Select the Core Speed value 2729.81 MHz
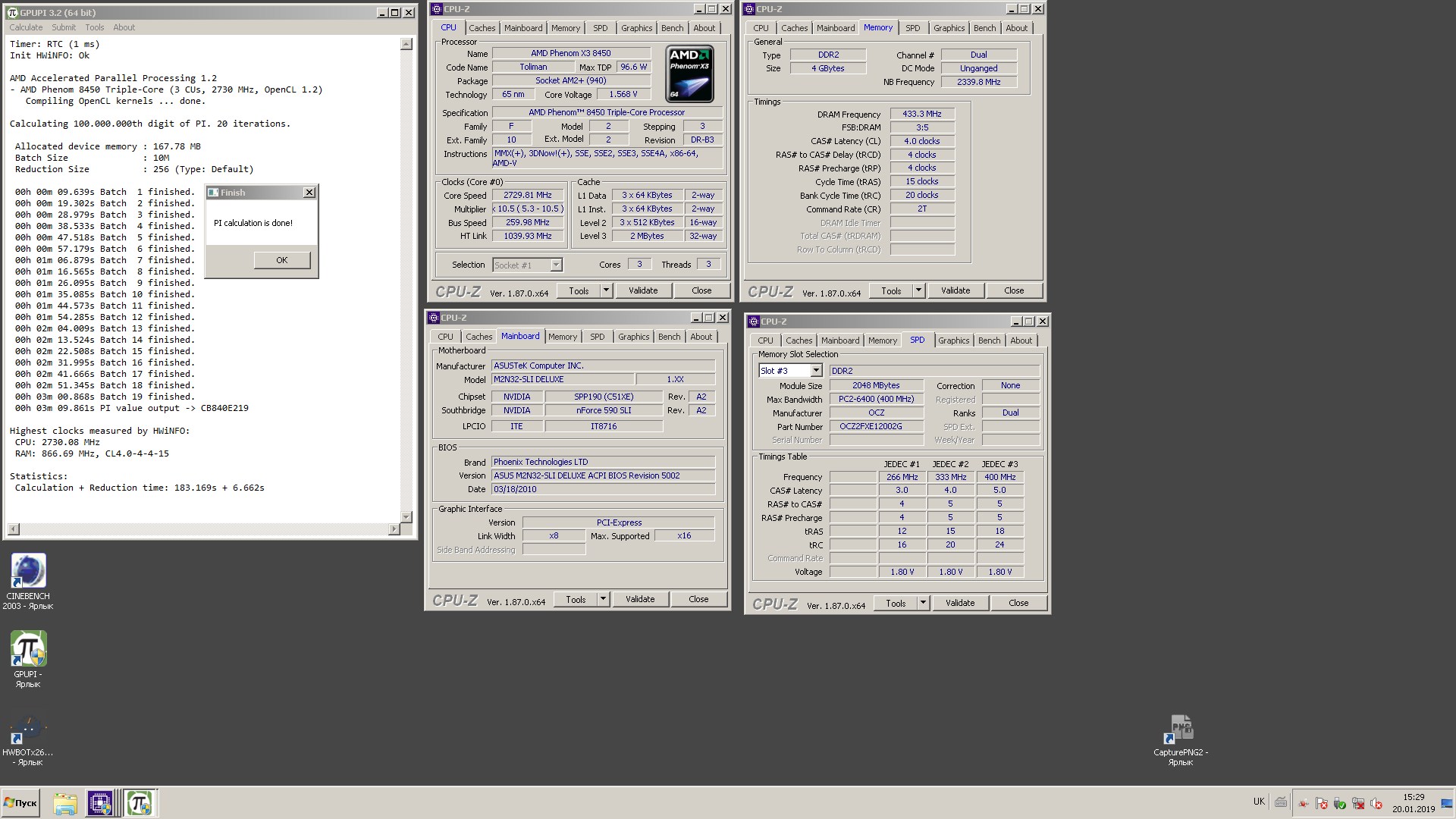The image size is (1456, 819). [x=528, y=195]
